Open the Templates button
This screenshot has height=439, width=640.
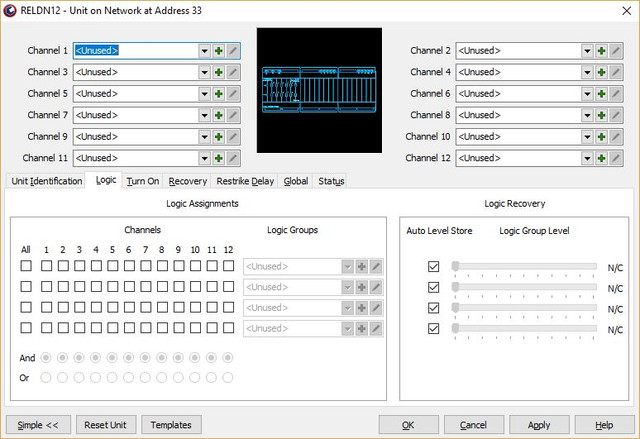tap(171, 425)
